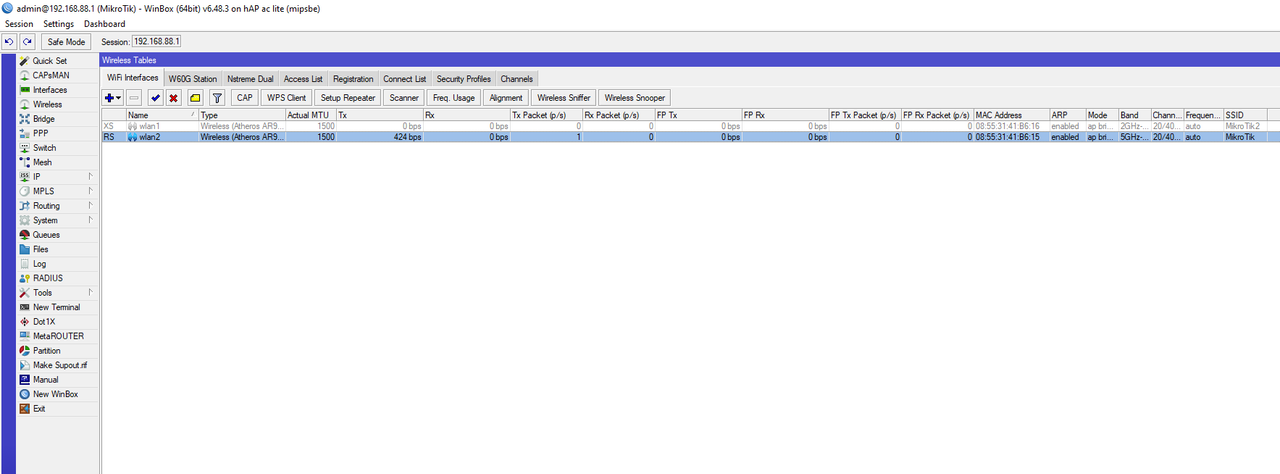Image resolution: width=1280 pixels, height=474 pixels.
Task: Sort table by the Name column header
Action: (x=162, y=115)
